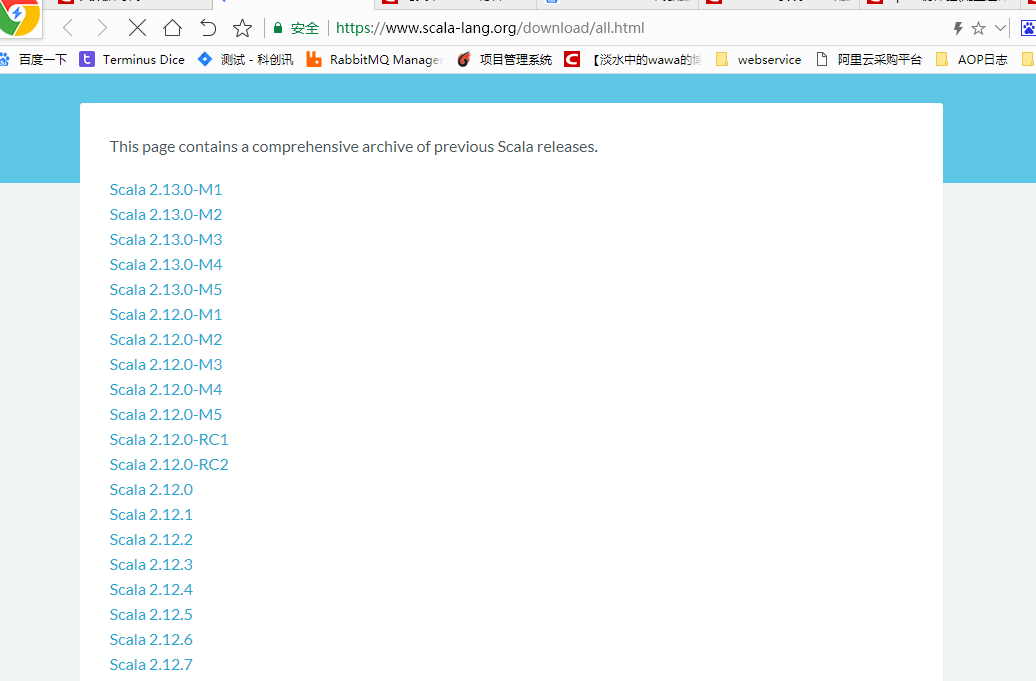
Task: Open the address bar dropdown chevron
Action: [1000, 28]
